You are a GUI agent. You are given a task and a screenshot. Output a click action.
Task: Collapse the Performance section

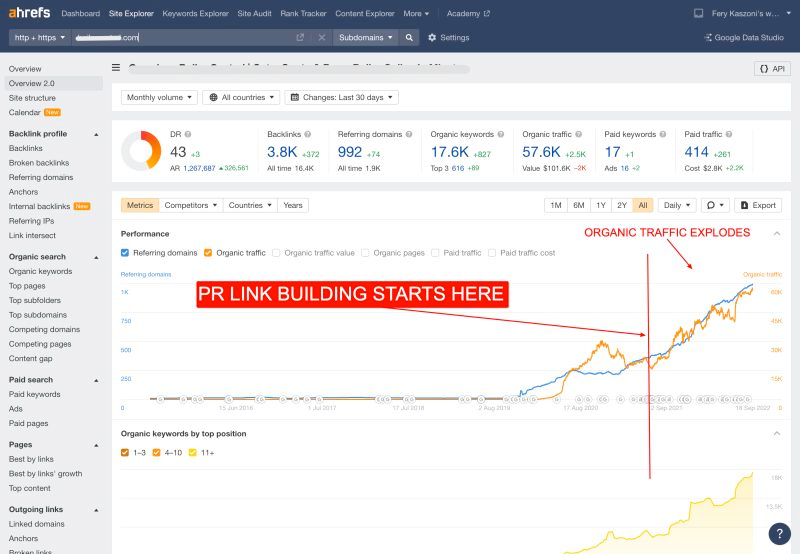click(x=777, y=234)
